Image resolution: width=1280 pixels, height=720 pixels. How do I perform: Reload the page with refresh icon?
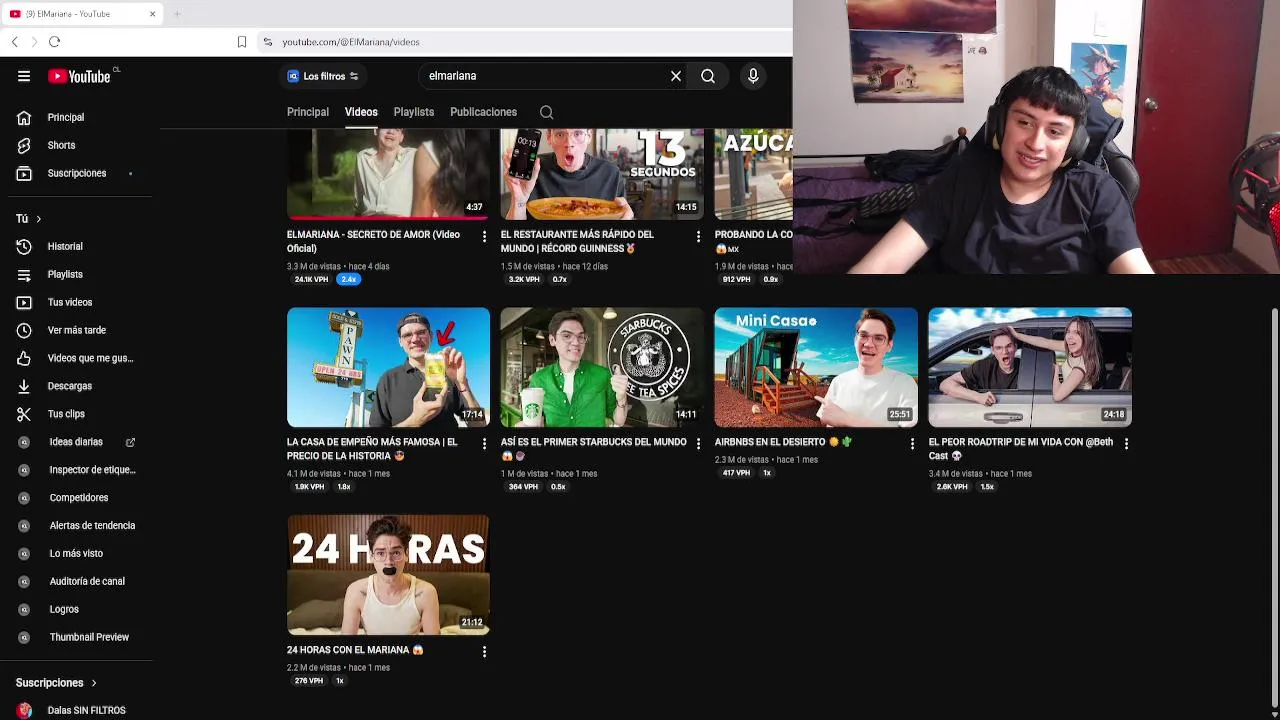point(55,42)
